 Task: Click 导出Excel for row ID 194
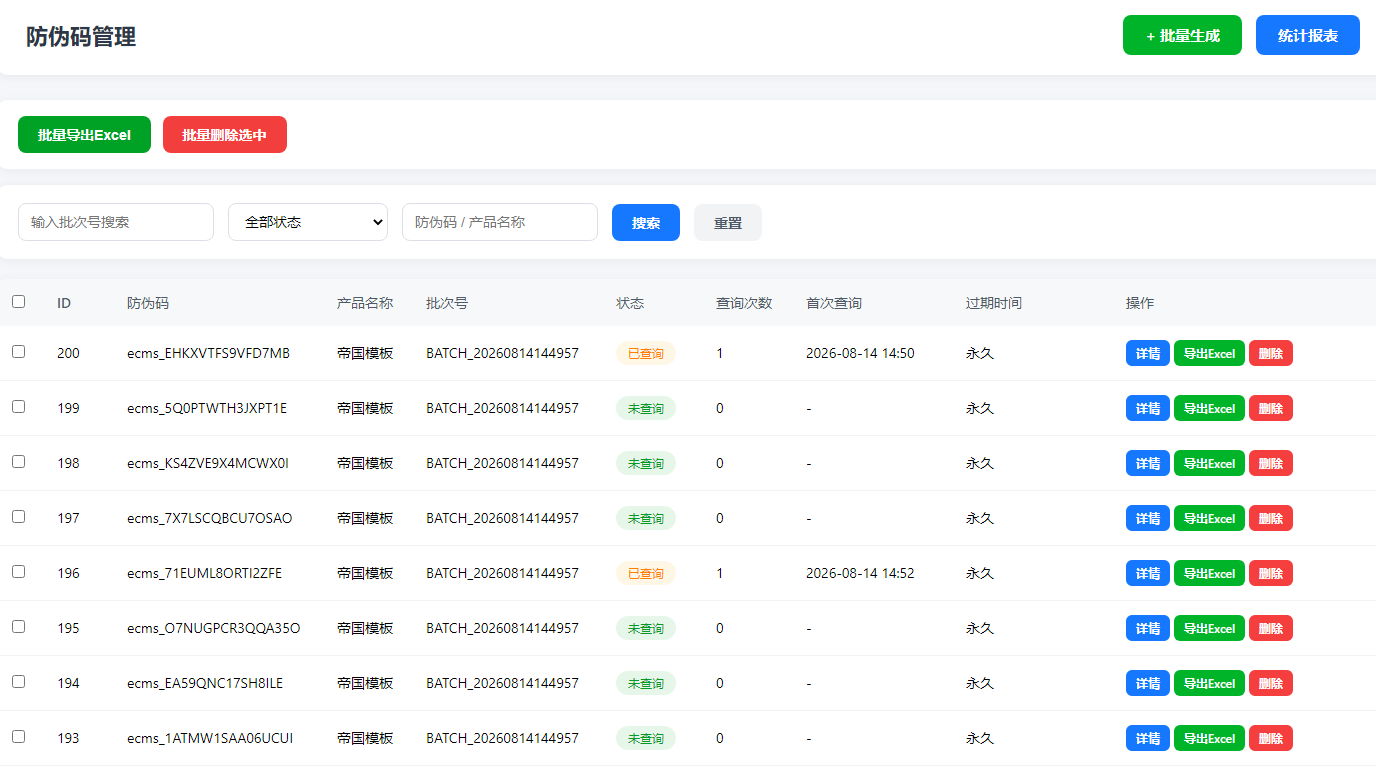[x=1209, y=683]
